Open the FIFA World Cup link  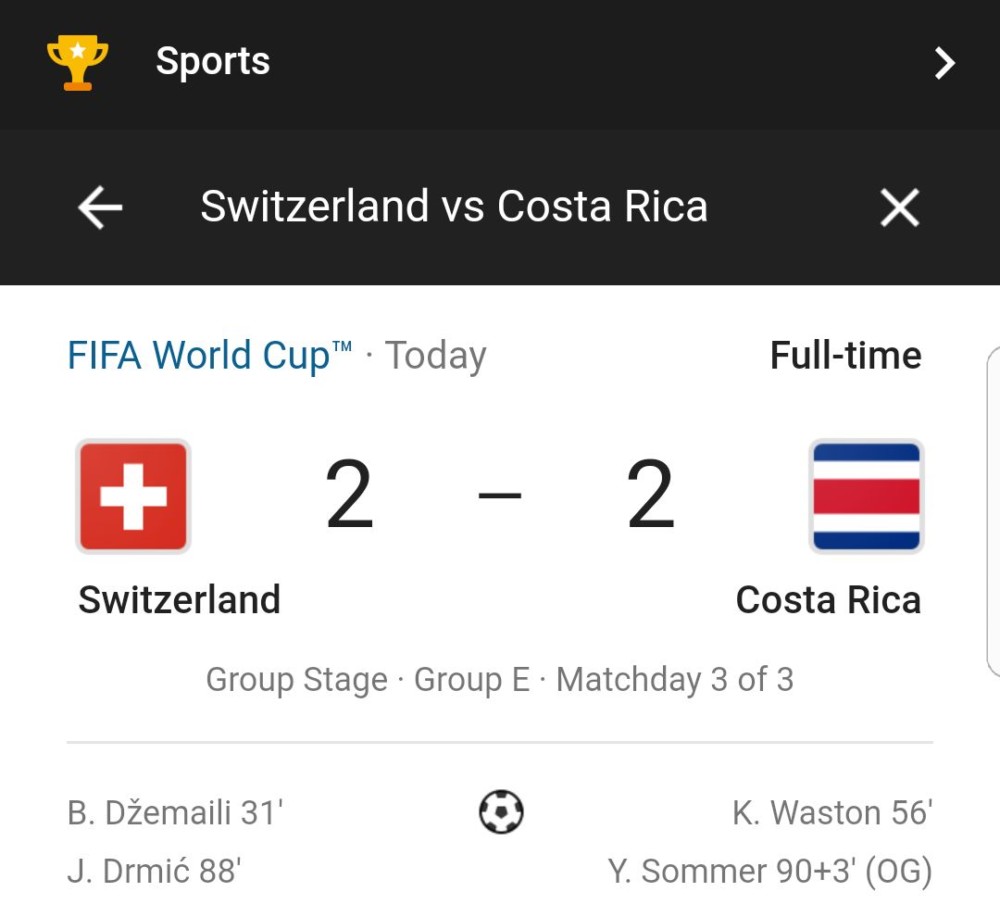209,355
